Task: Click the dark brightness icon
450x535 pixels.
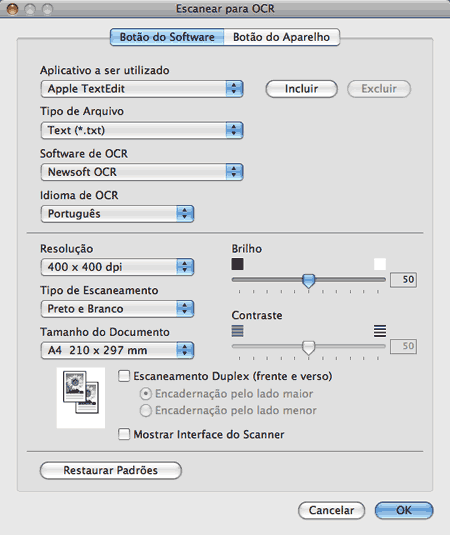Action: coord(237,264)
